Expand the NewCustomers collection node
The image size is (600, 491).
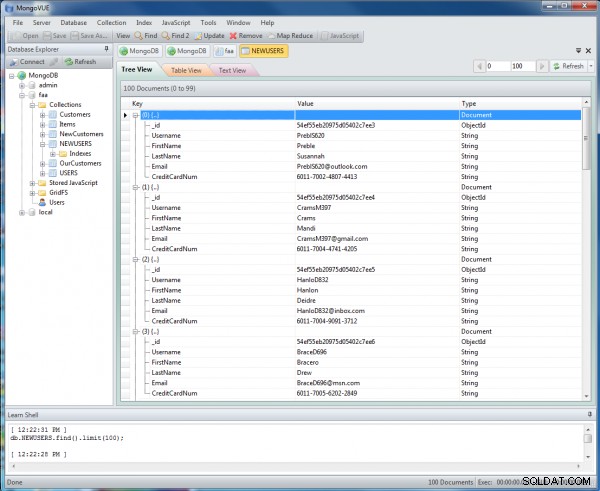coord(42,134)
